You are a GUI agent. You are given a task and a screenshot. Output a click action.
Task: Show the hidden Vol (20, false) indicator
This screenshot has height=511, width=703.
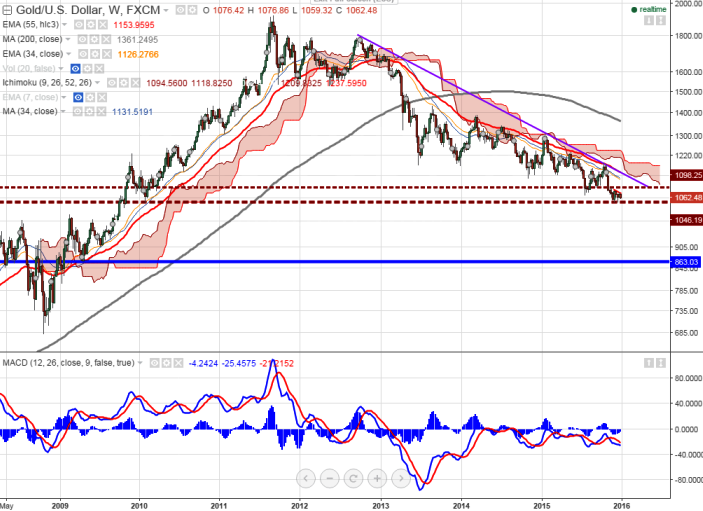coord(75,69)
